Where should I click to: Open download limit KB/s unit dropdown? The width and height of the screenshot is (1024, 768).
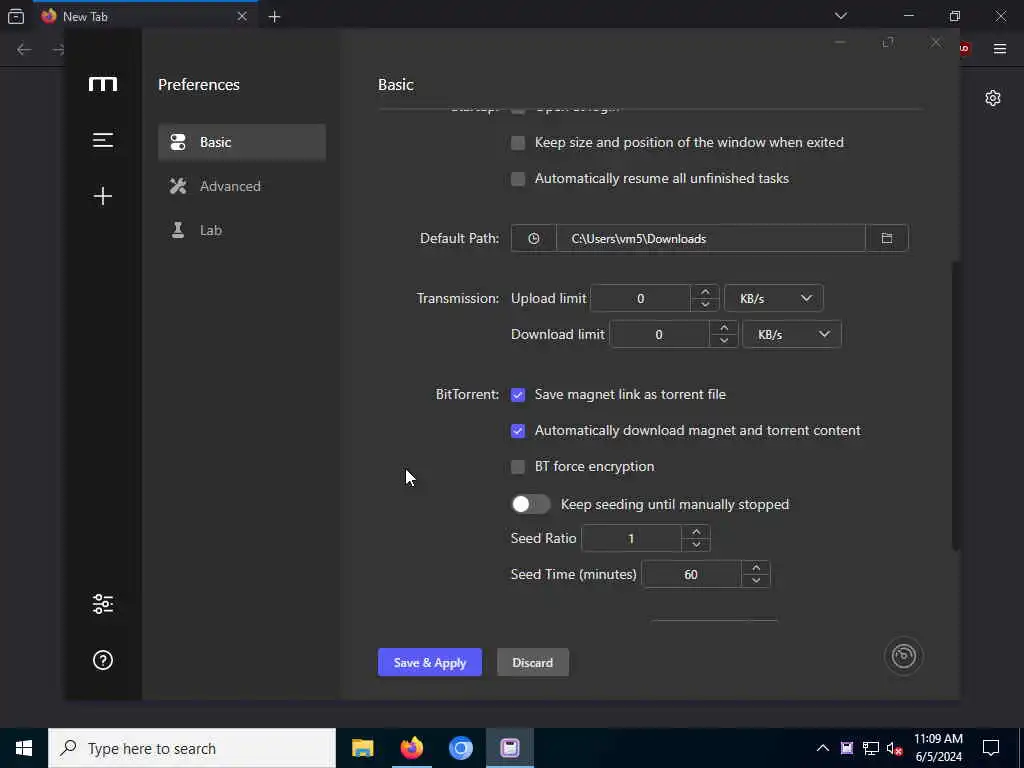click(x=792, y=334)
